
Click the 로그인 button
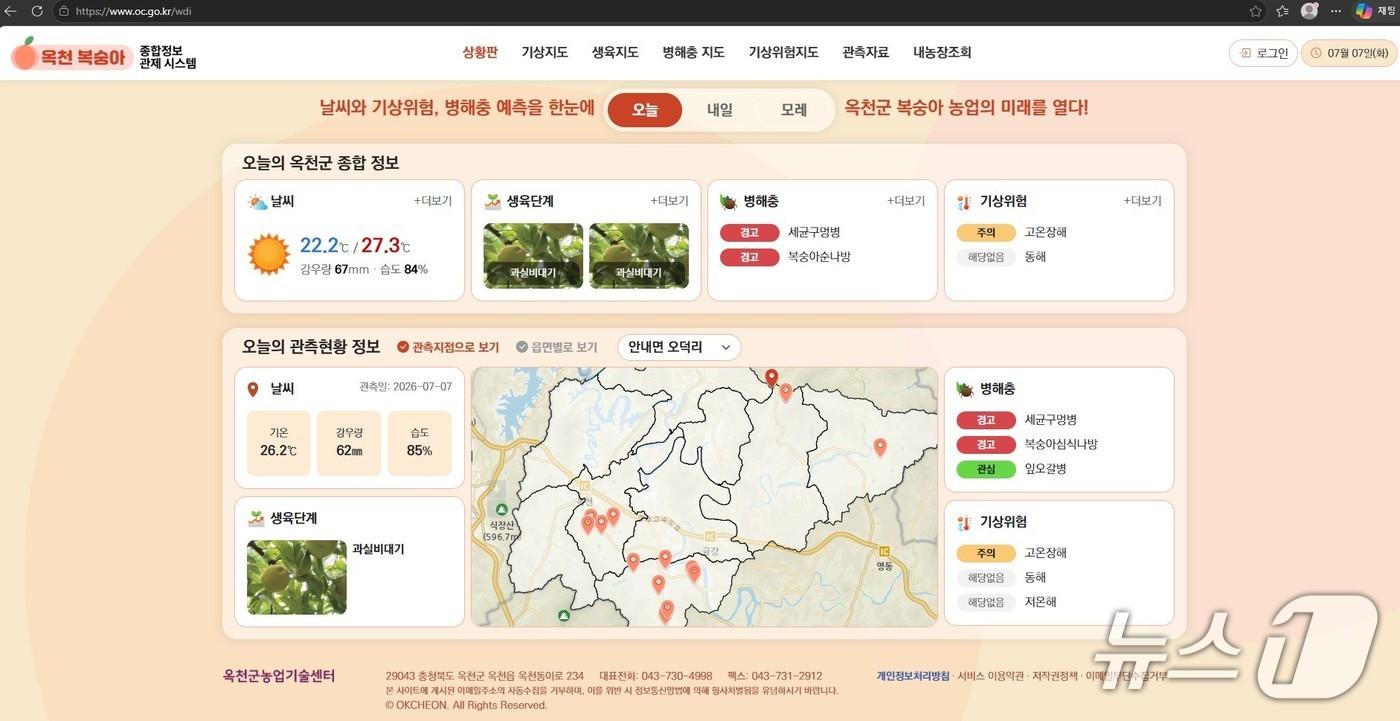pos(1263,53)
